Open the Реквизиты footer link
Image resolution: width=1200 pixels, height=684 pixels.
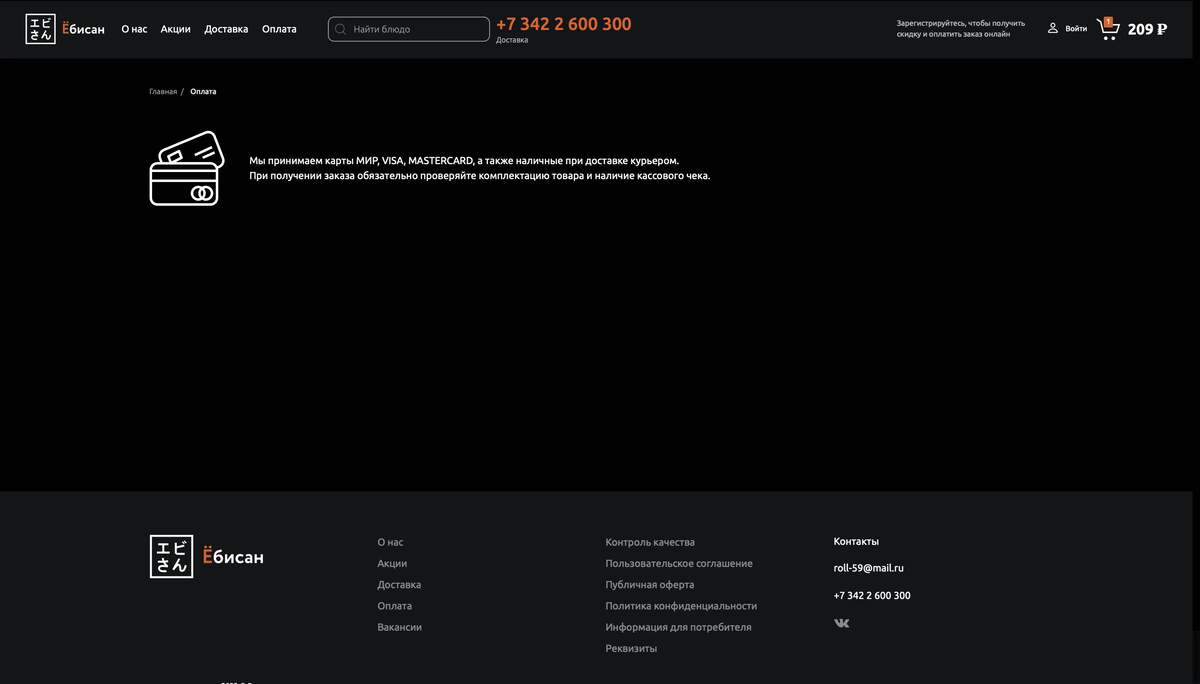click(x=631, y=649)
